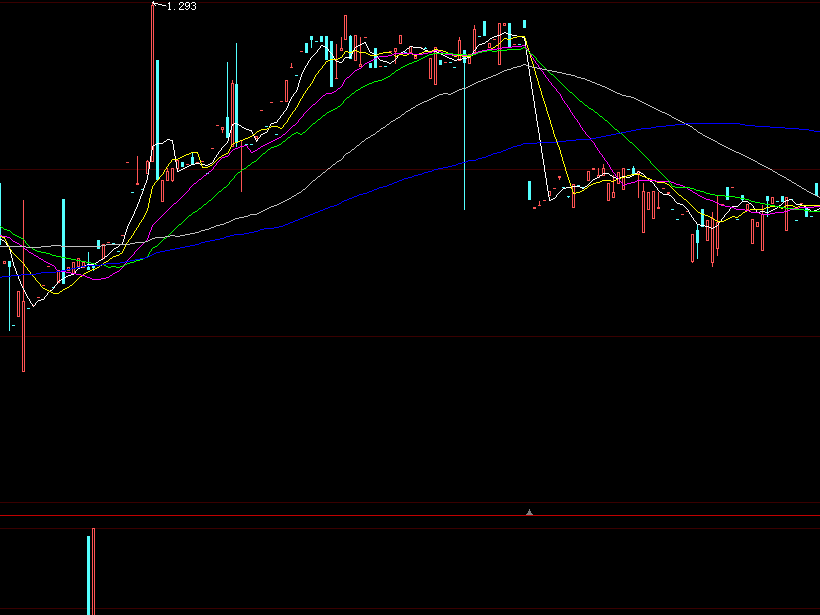Click the dark red horizontal gridline in the empty lower chart area

[x=400, y=337]
